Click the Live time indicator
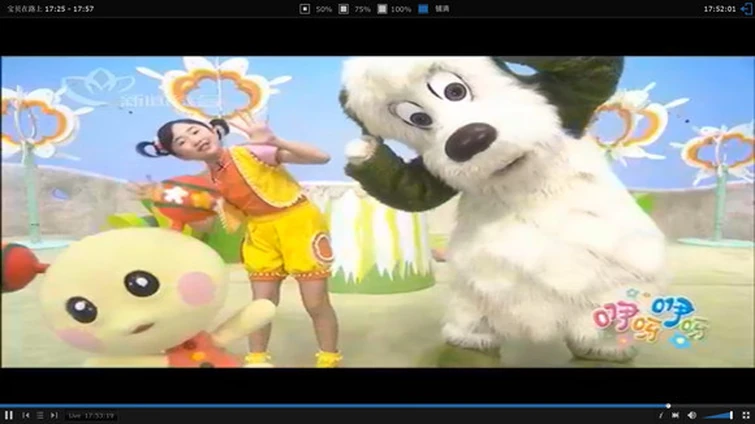Screen dimensions: 755x424 (91, 415)
